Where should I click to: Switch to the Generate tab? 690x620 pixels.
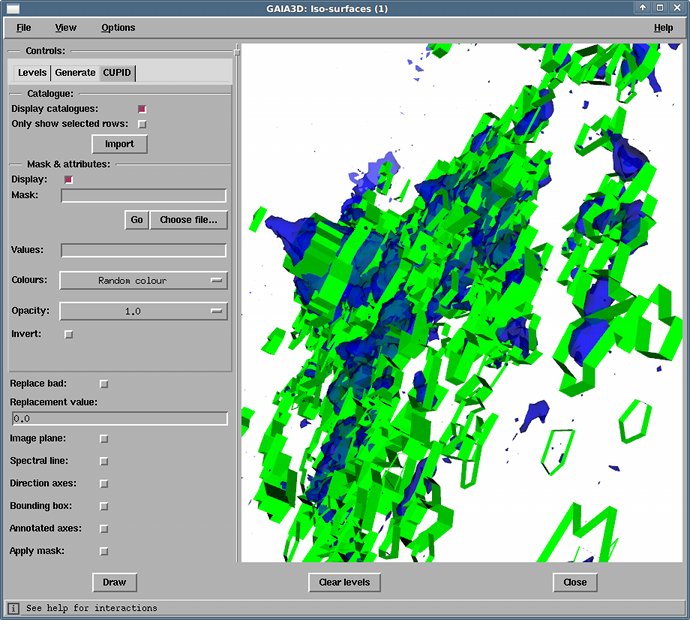(75, 73)
